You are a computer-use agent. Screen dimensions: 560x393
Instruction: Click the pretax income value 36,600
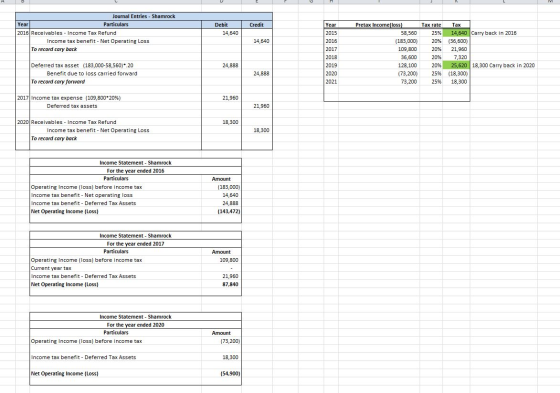(409, 57)
